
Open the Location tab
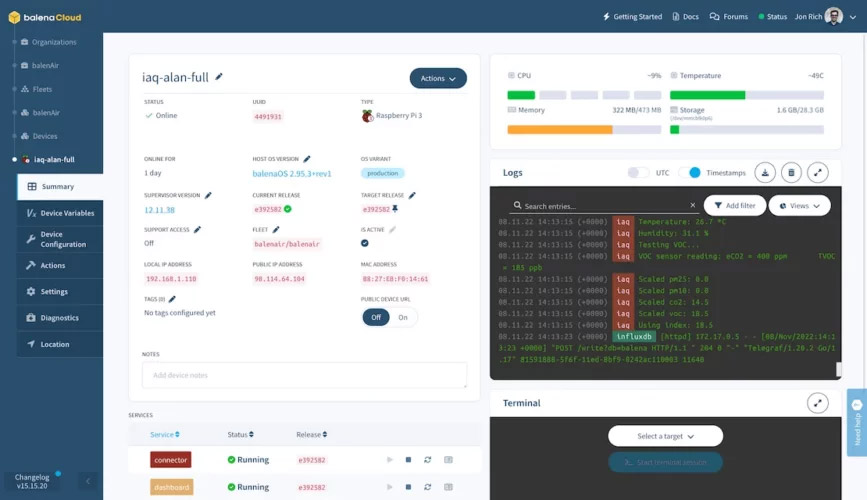(x=60, y=344)
